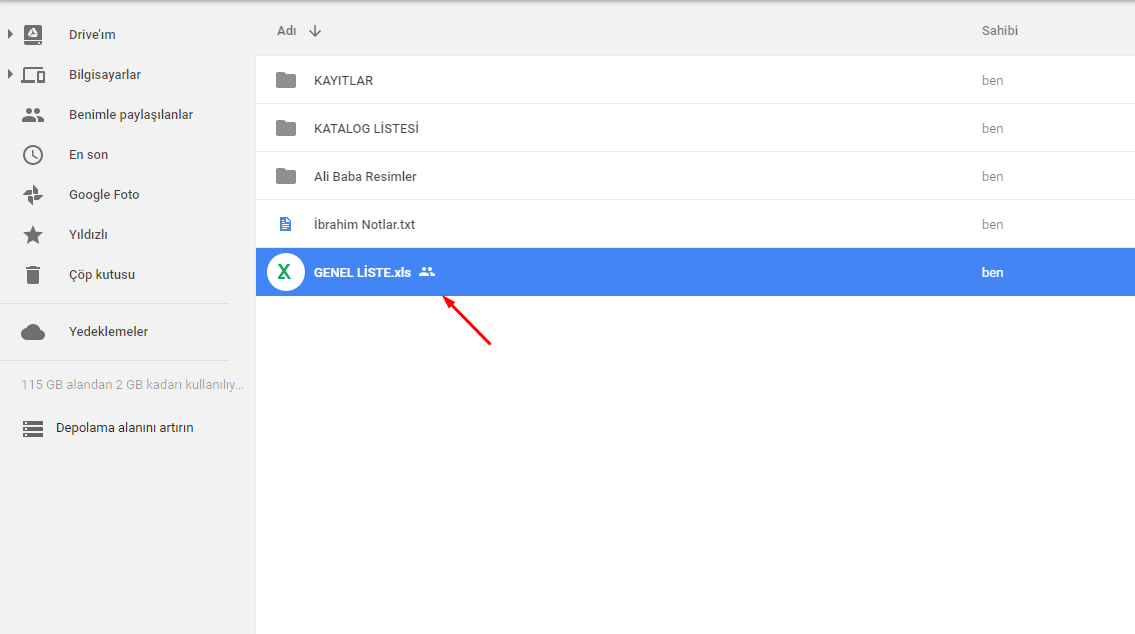This screenshot has width=1135, height=634.
Task: Open Benimle paylaşılanlar section
Action: coord(131,114)
